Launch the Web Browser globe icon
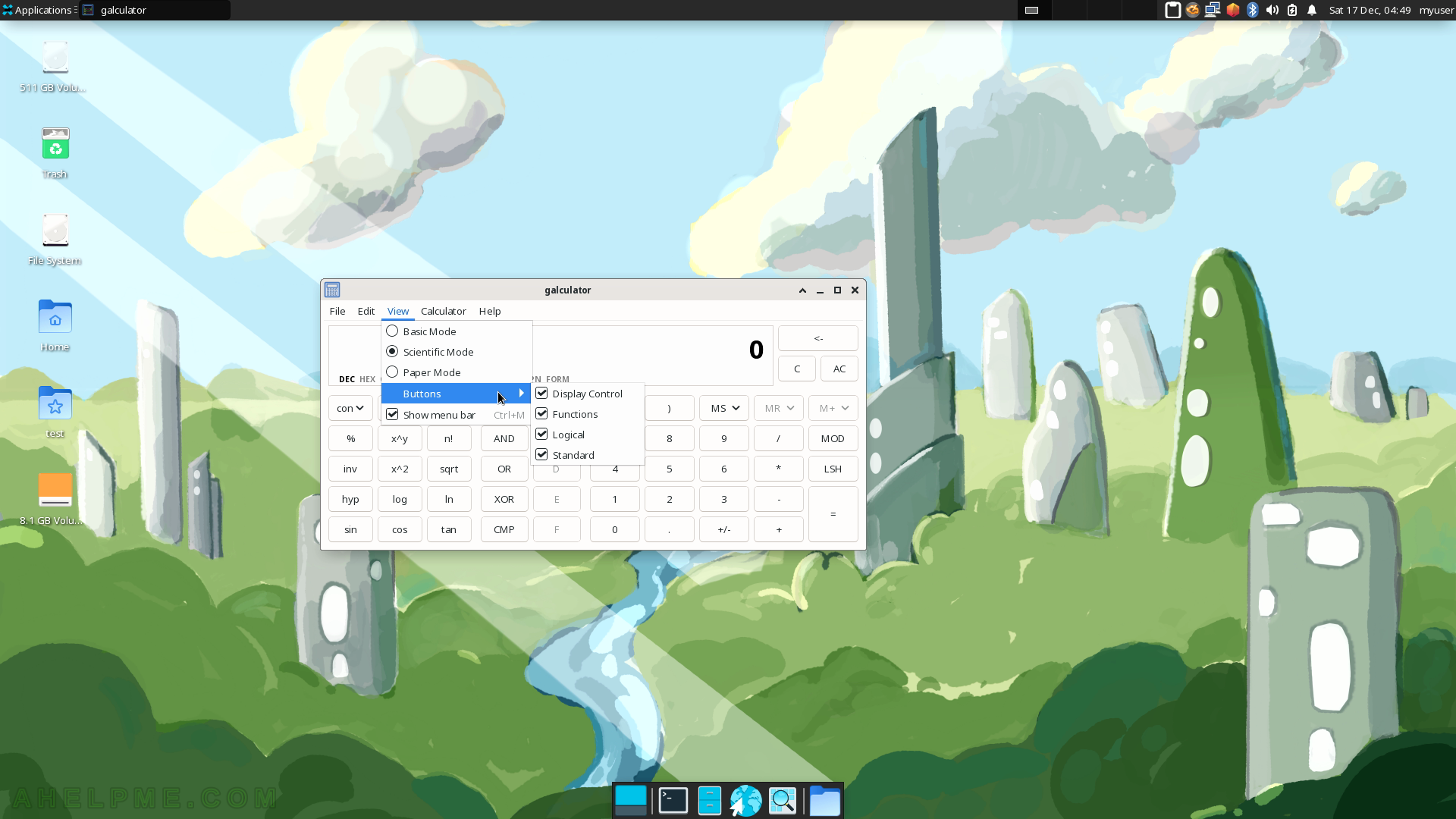This screenshot has height=819, width=1456. 745,801
